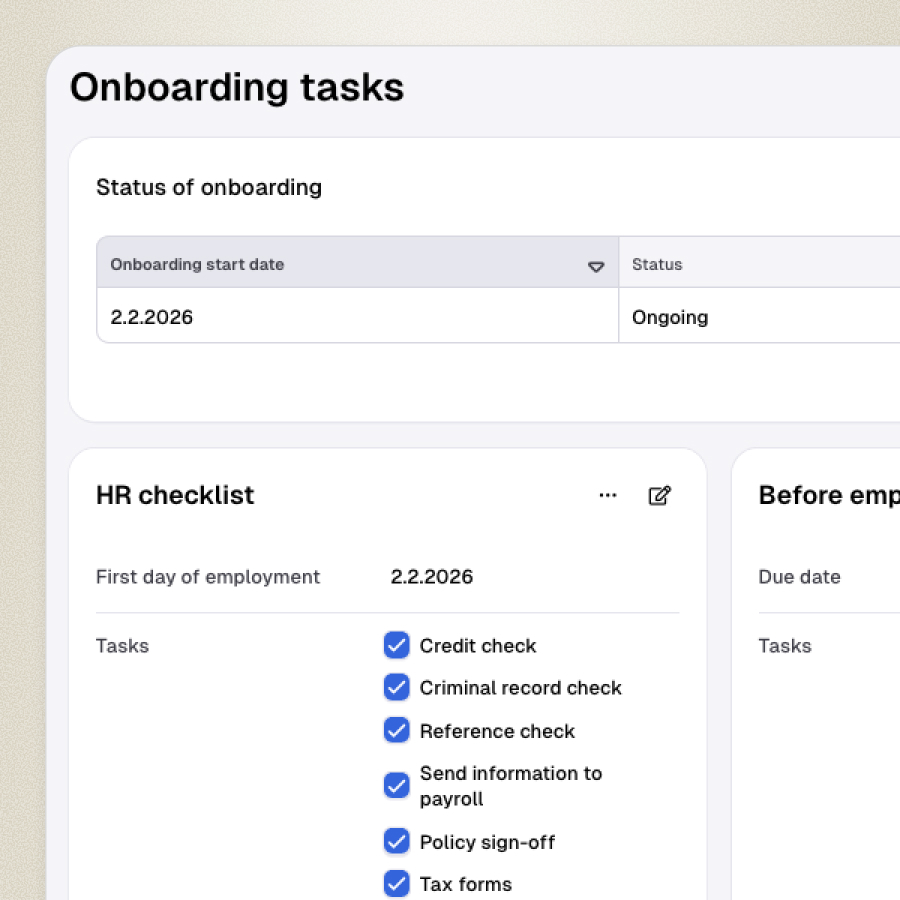Click the 2.2.2026 date in the table
900x900 pixels.
(x=151, y=317)
